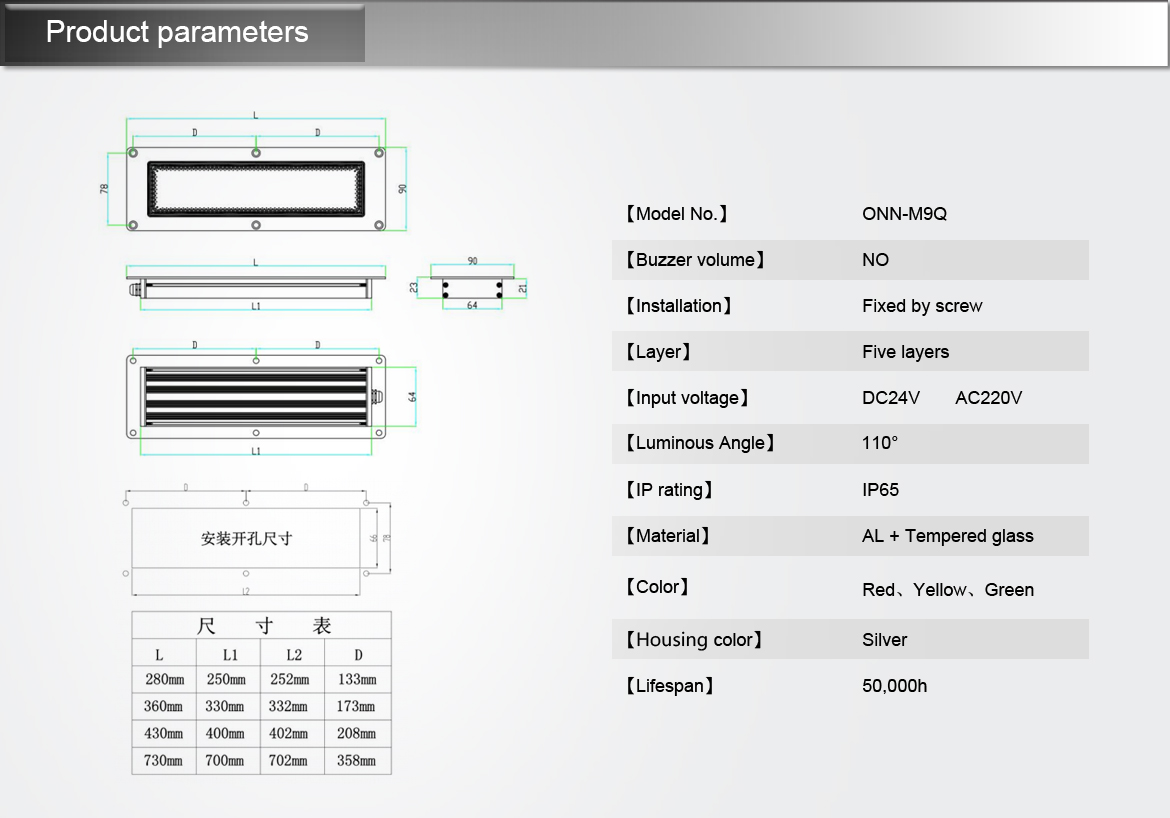The image size is (1170, 818).
Task: Select the 280mm cell in column L
Action: pos(163,680)
